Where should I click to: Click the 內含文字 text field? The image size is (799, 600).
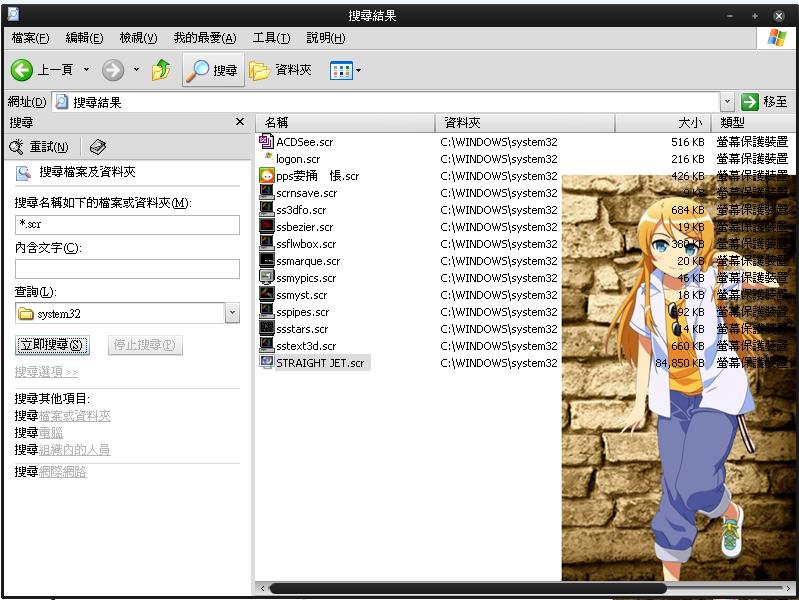pyautogui.click(x=127, y=269)
